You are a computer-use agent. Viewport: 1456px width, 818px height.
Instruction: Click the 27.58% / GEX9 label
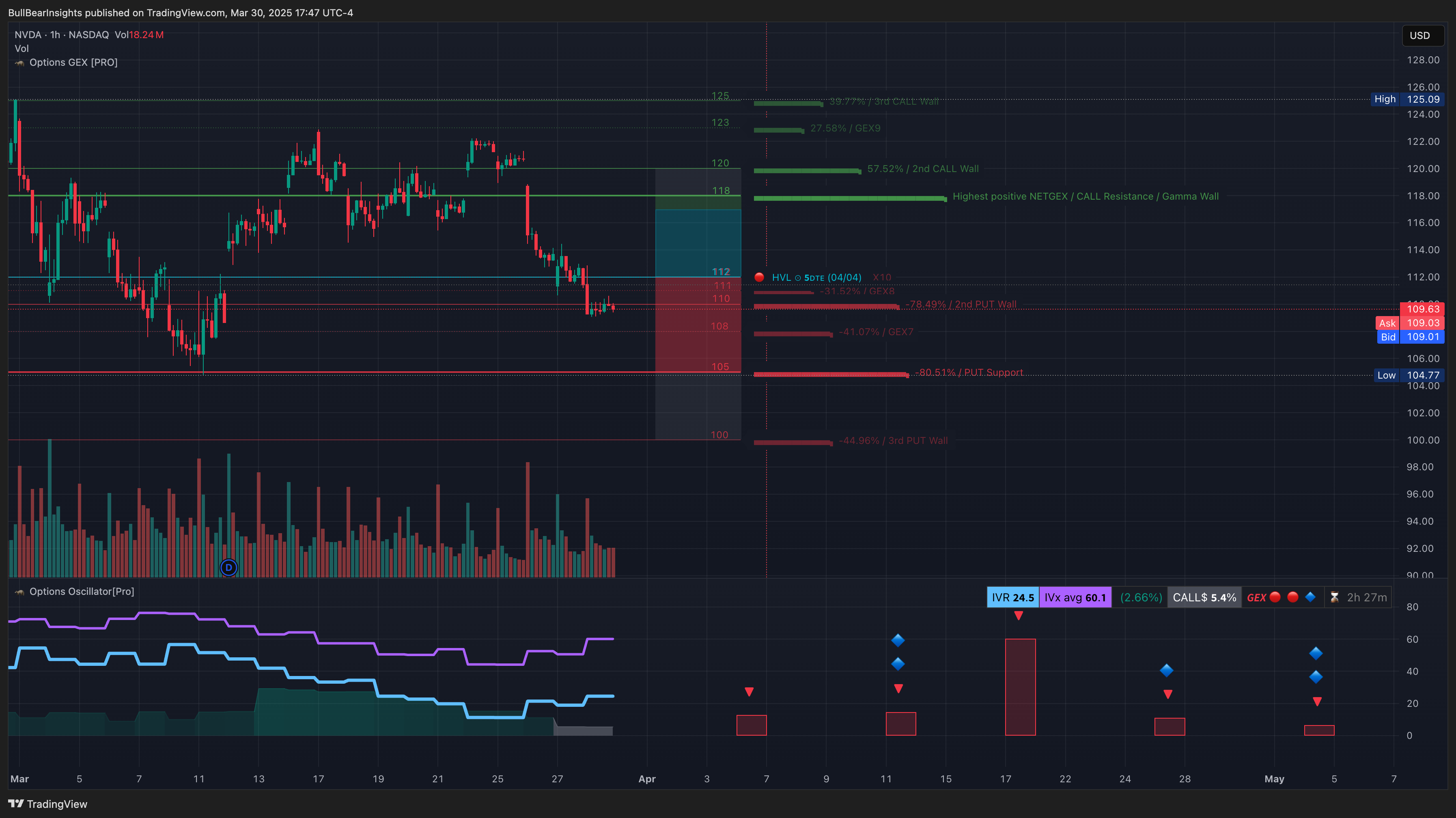845,128
